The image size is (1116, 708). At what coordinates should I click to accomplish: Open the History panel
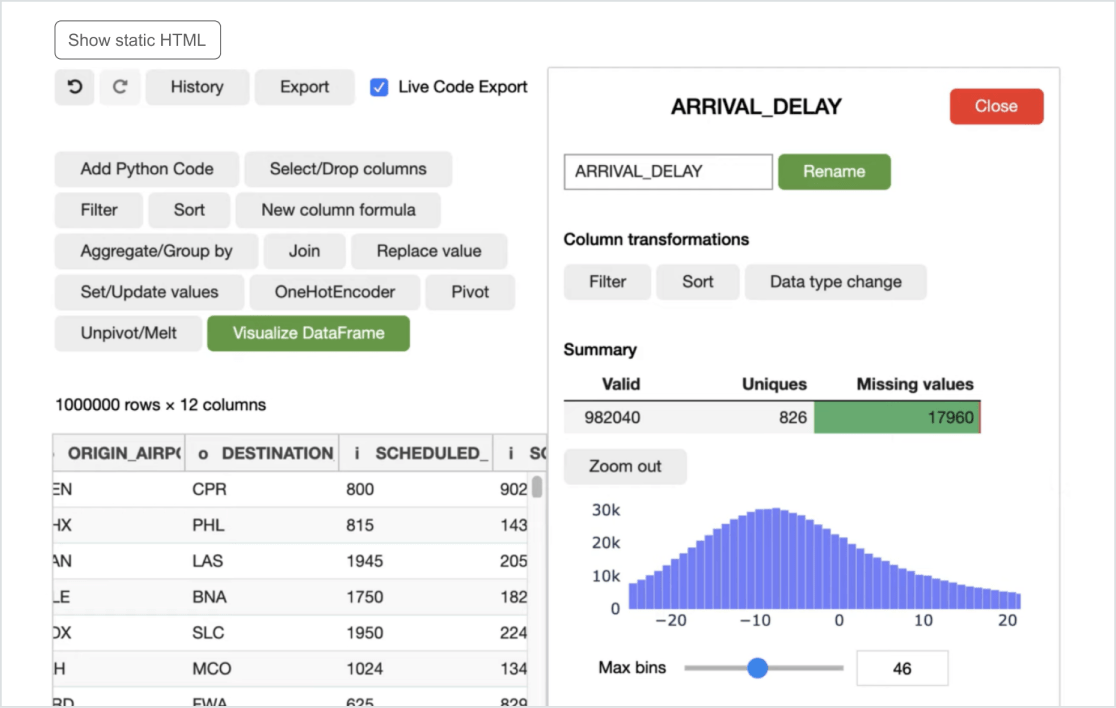pyautogui.click(x=197, y=87)
